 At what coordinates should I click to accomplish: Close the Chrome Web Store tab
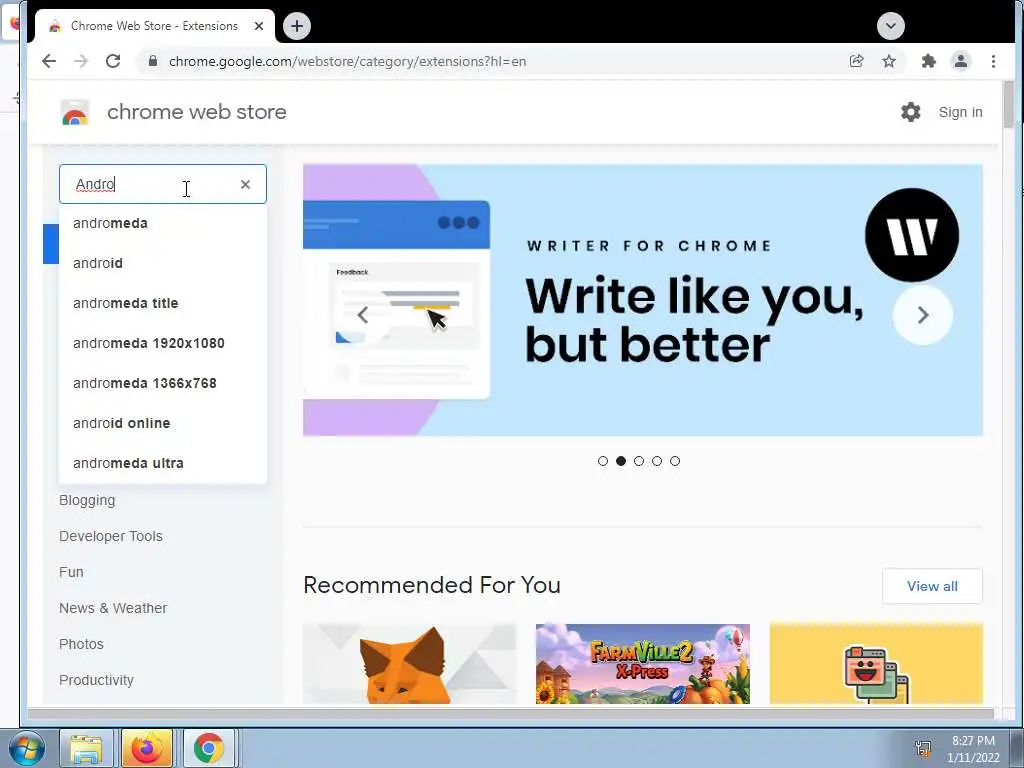coord(259,26)
